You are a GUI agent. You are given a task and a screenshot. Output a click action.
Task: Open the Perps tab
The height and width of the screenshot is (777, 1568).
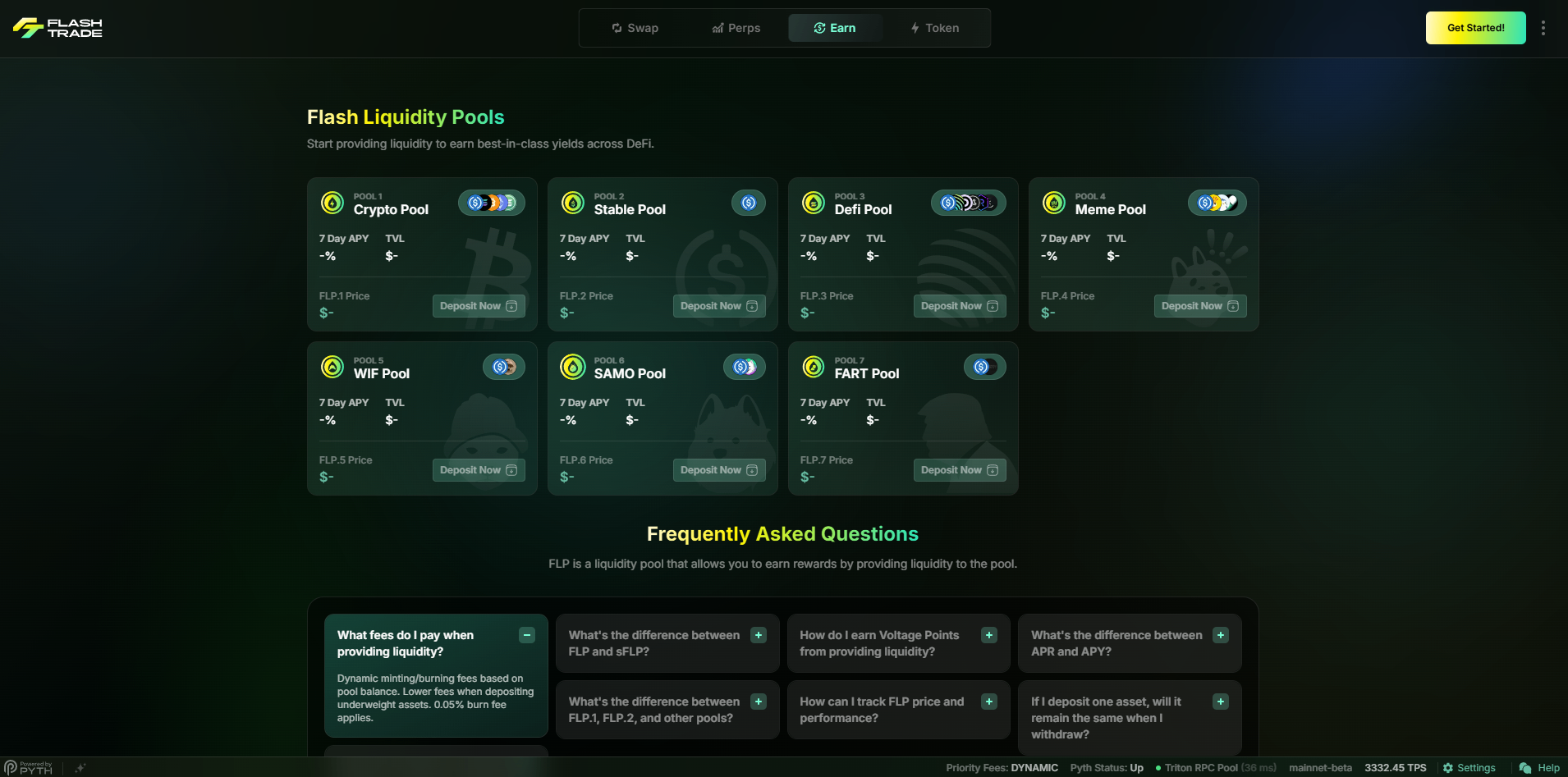(x=736, y=28)
